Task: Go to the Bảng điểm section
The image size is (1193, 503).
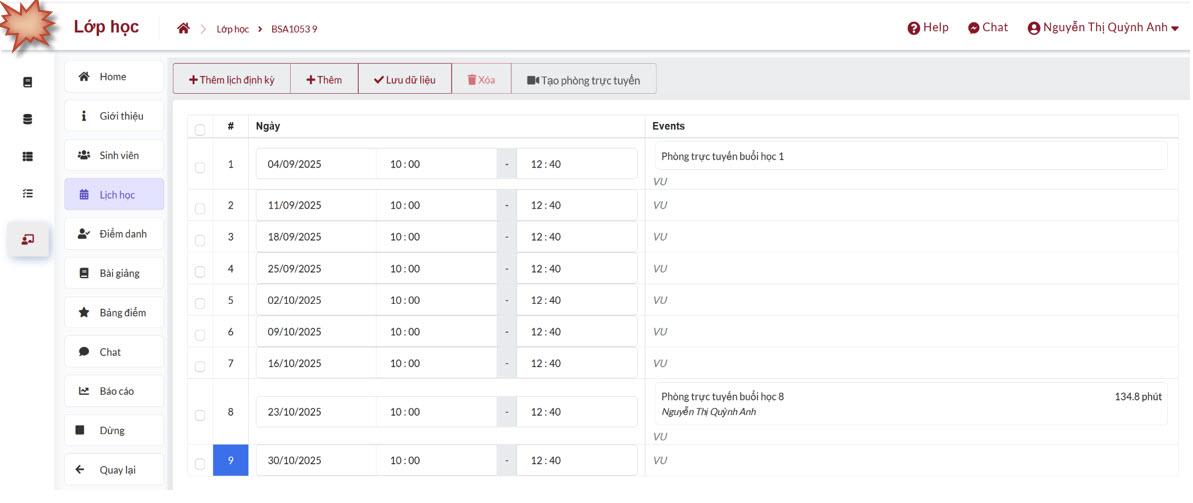Action: click(114, 313)
